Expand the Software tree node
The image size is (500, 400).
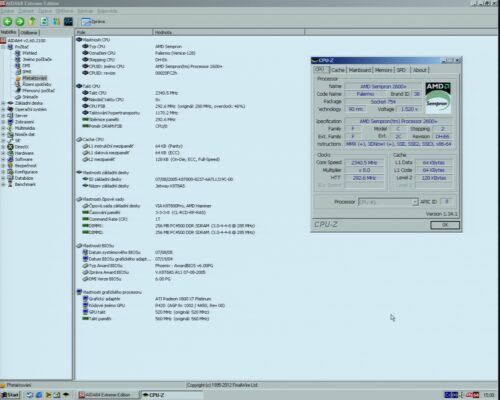pos(3,159)
